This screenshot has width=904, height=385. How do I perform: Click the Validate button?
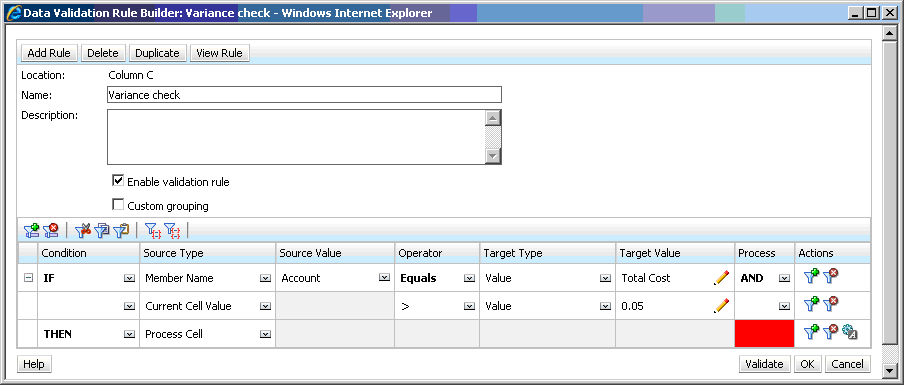click(764, 364)
